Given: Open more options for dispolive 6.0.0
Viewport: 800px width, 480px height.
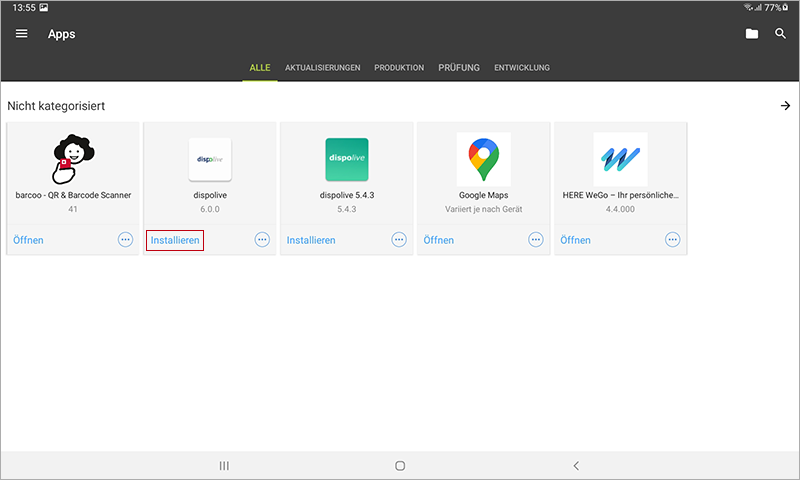Looking at the screenshot, I should click(262, 240).
